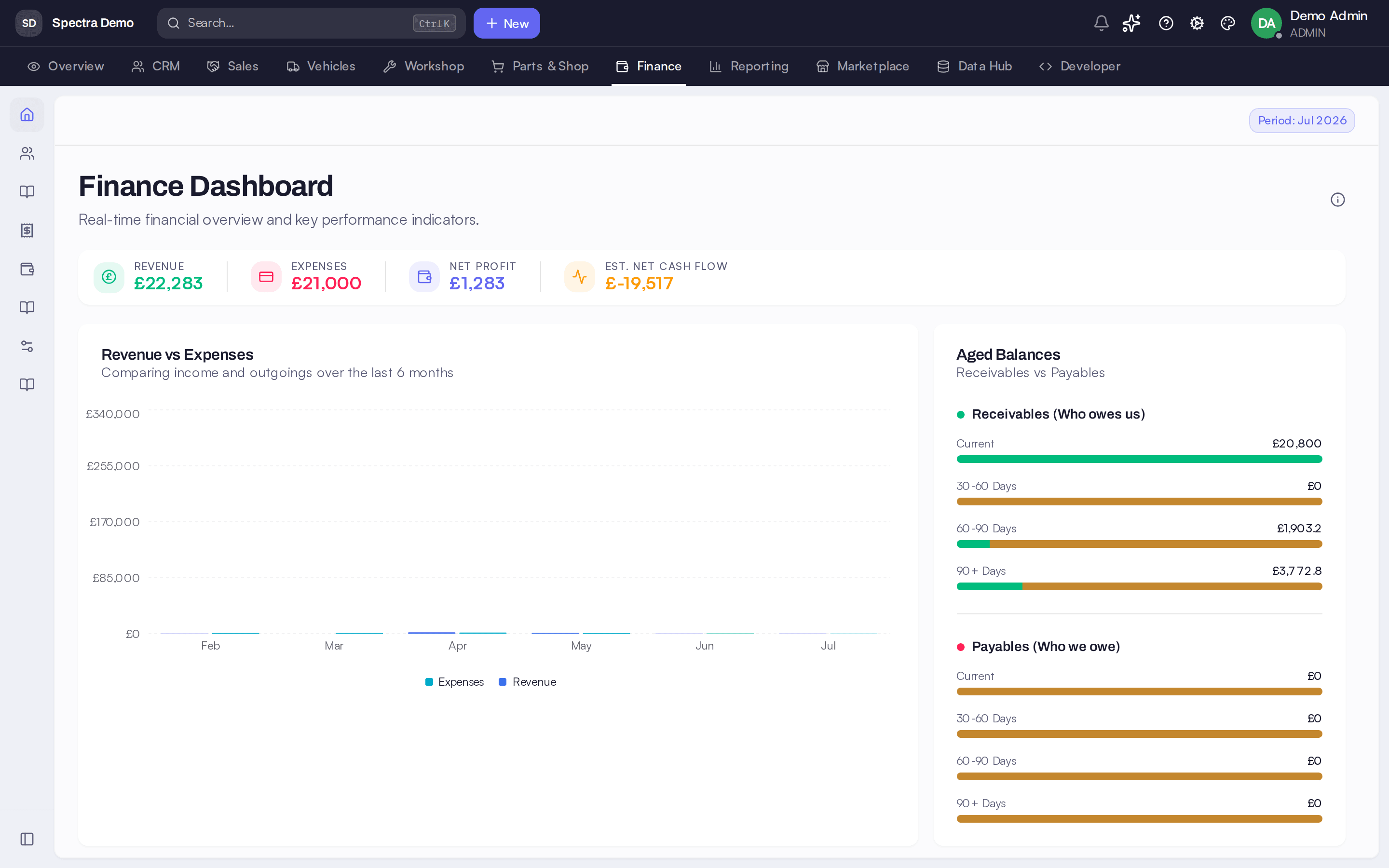
Task: Switch to the Reporting tab
Action: tap(749, 66)
